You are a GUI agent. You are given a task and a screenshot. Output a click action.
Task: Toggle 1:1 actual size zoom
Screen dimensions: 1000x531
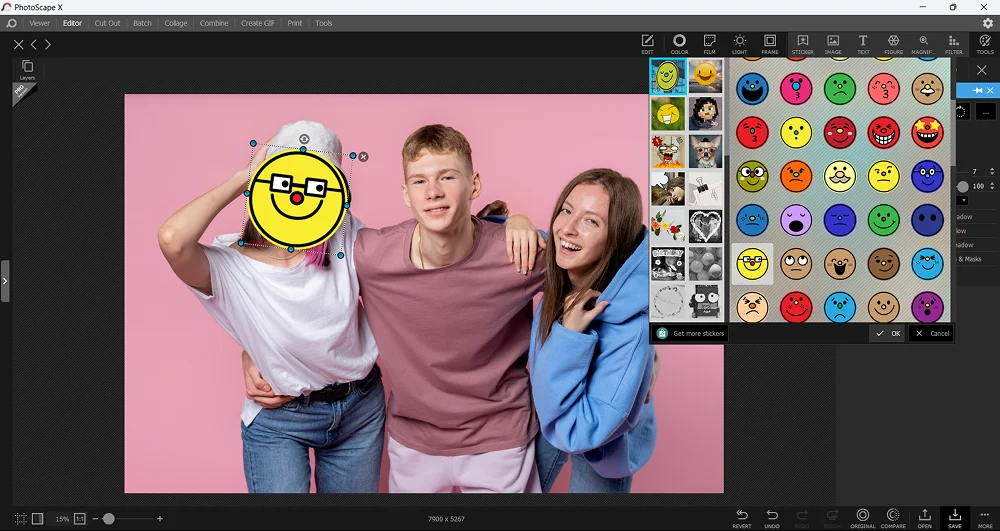pos(80,518)
